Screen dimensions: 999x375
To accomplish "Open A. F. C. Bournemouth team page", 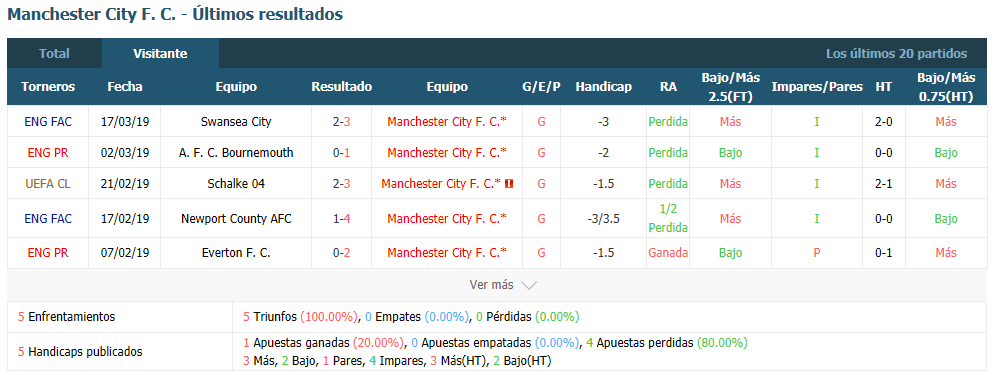I will coord(236,153).
